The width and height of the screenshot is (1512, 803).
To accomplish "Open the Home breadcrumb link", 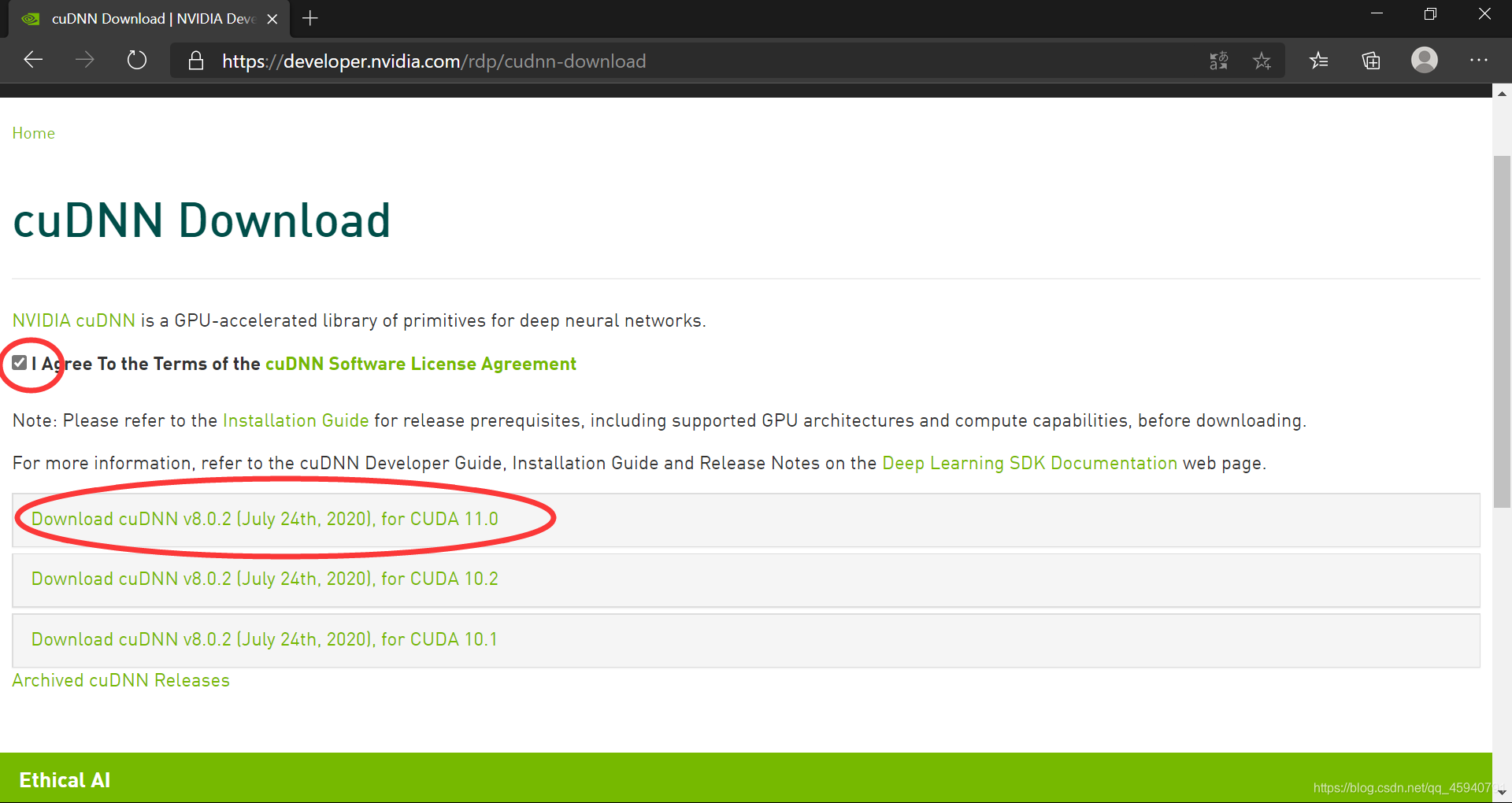I will click(34, 133).
